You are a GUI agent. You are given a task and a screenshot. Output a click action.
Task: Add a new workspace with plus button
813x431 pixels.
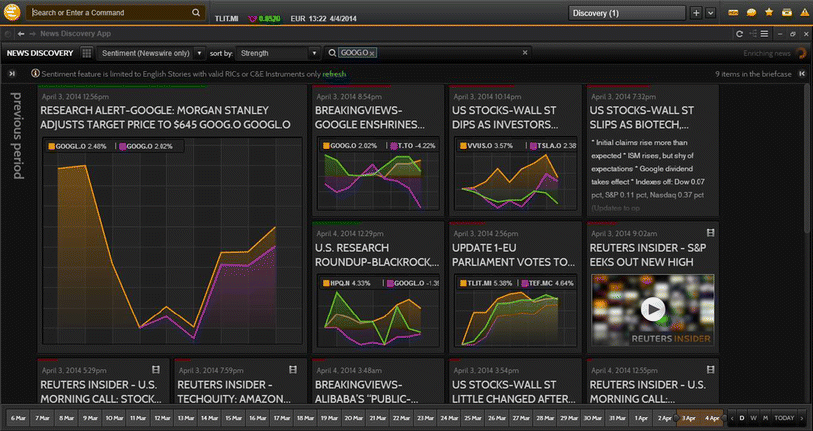pyautogui.click(x=696, y=13)
